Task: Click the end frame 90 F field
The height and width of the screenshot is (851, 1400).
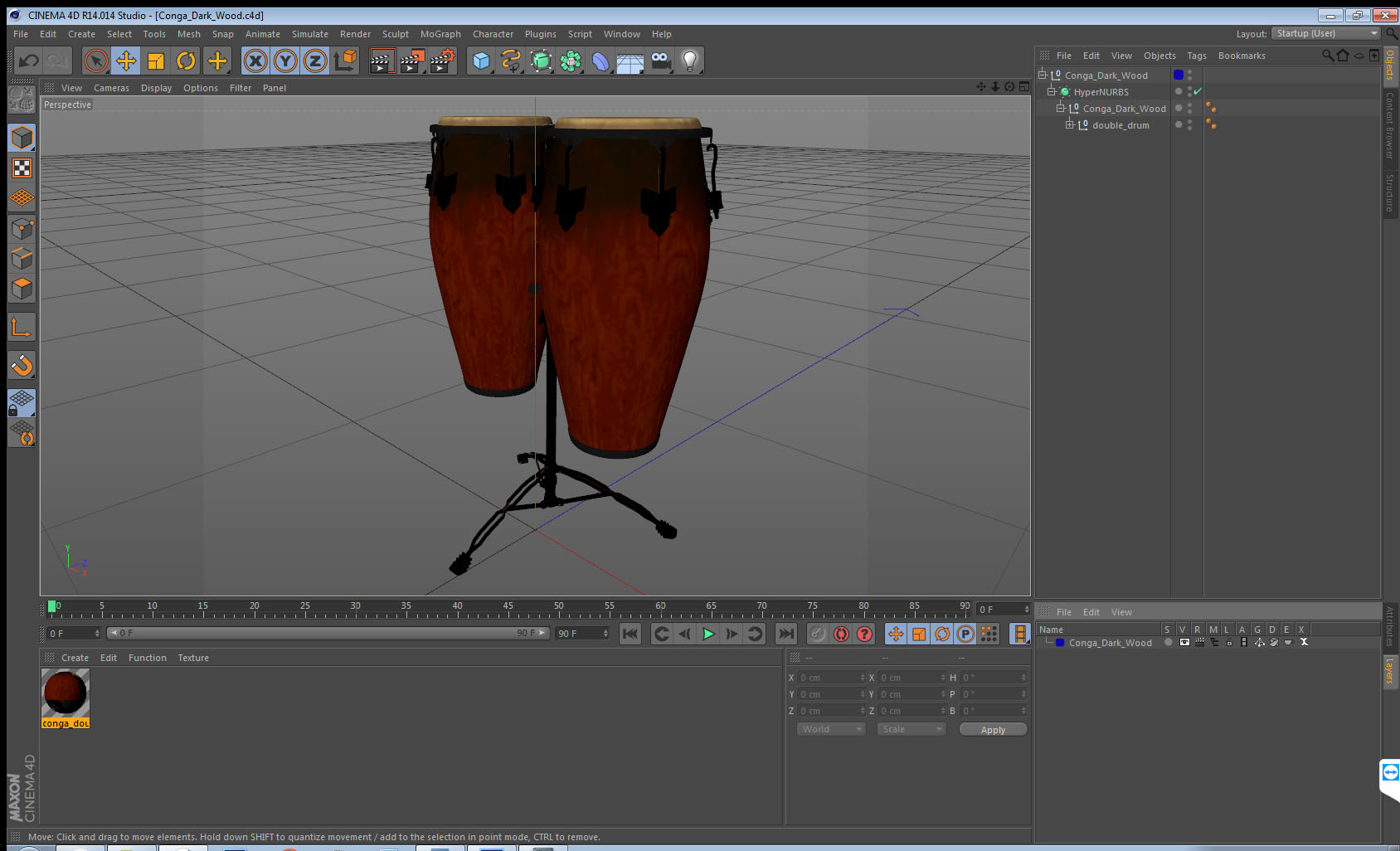Action: (582, 633)
